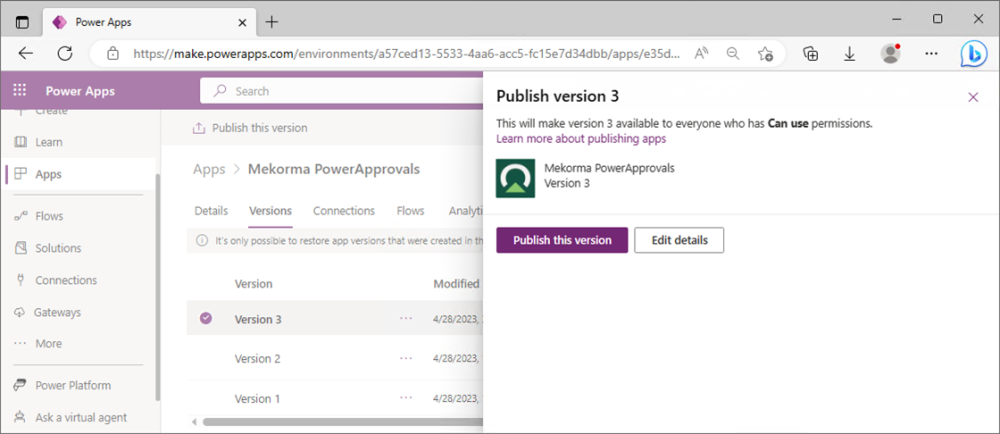1000x434 pixels.
Task: Open the Power Apps waffle app launcher
Action: (x=20, y=90)
